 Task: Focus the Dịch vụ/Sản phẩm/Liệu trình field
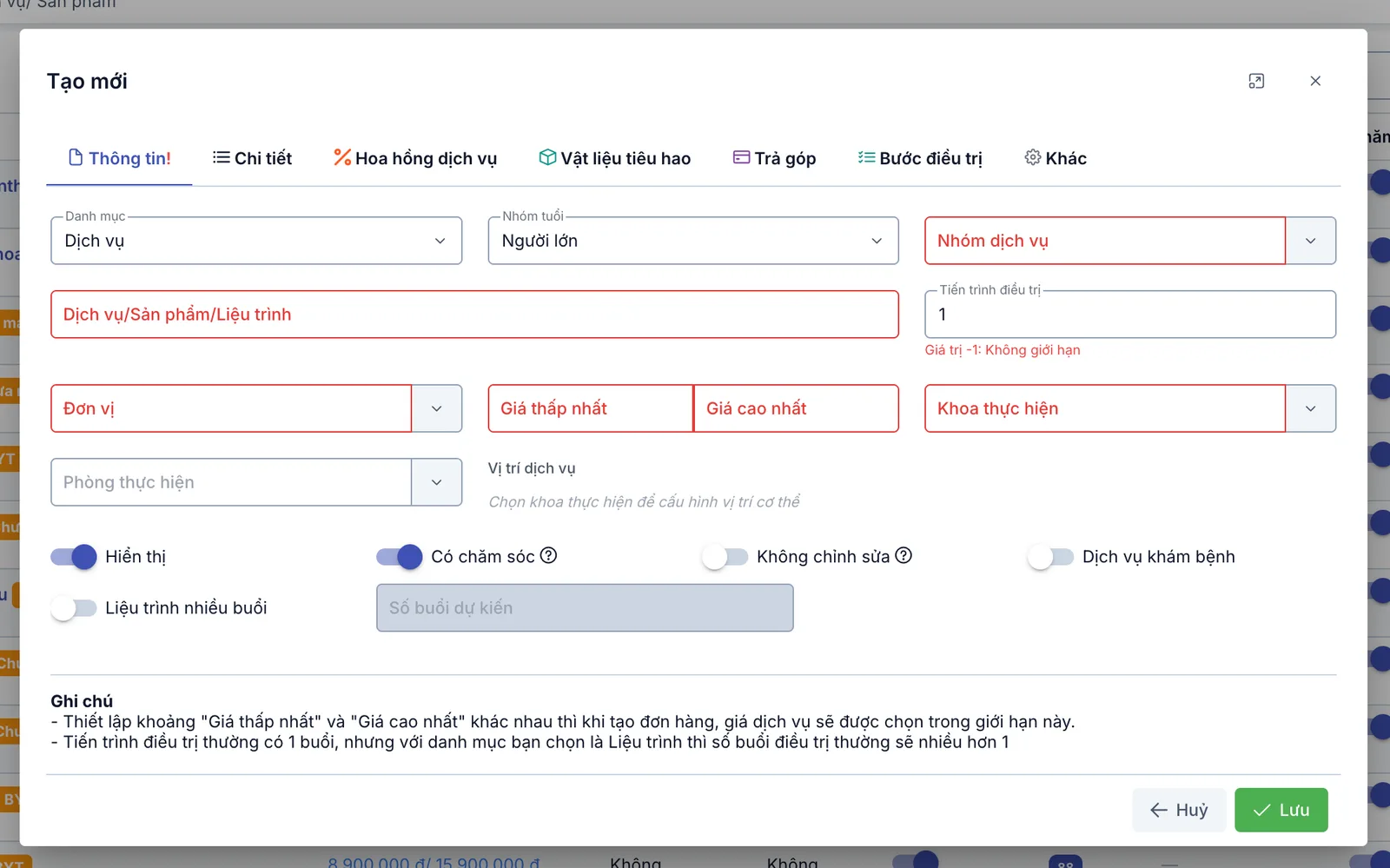click(474, 315)
